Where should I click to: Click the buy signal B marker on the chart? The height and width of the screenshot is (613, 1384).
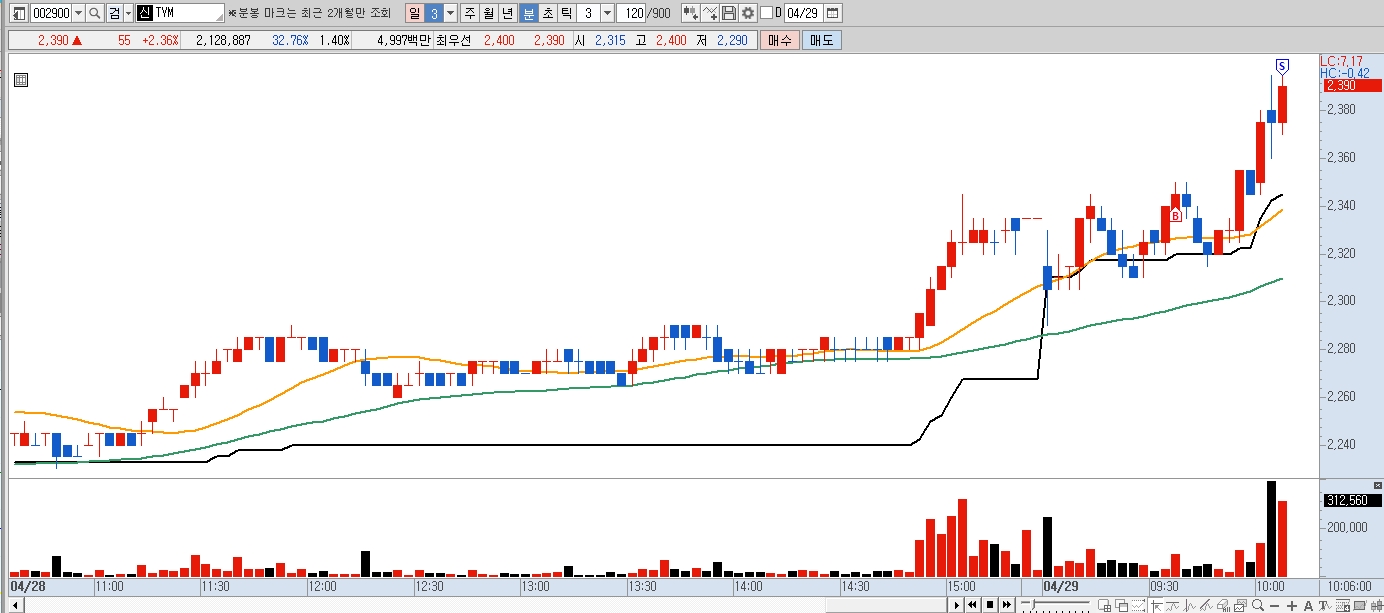[x=1176, y=214]
